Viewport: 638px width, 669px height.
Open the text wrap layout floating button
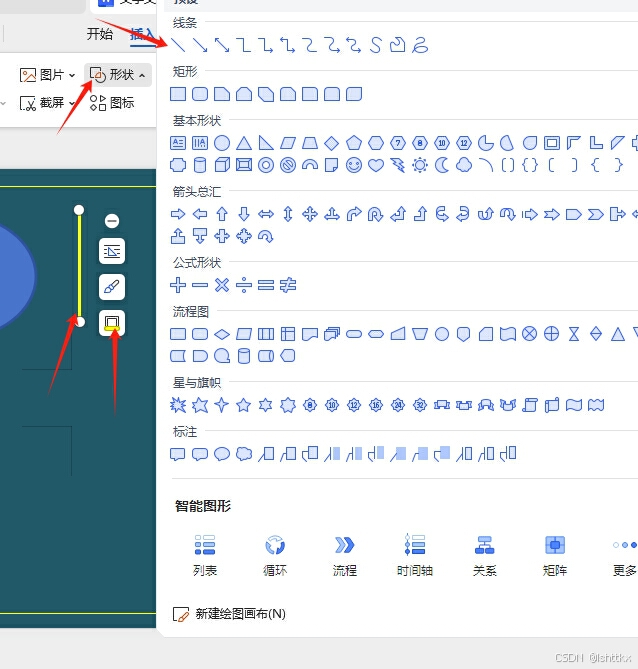click(x=112, y=251)
